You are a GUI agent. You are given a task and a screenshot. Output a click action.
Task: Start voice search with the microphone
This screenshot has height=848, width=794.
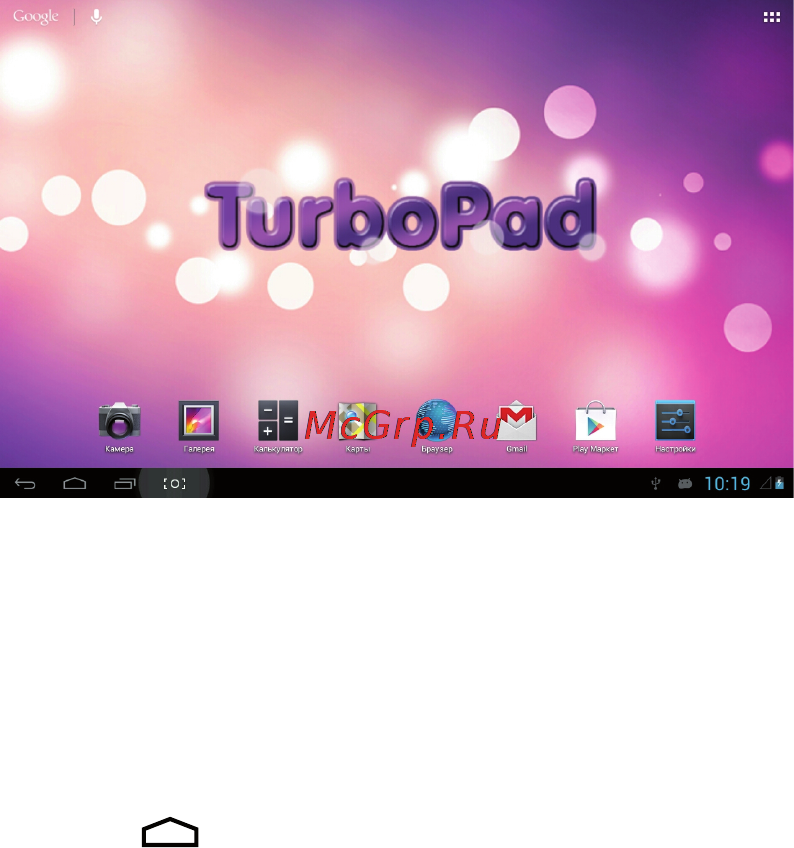click(96, 17)
